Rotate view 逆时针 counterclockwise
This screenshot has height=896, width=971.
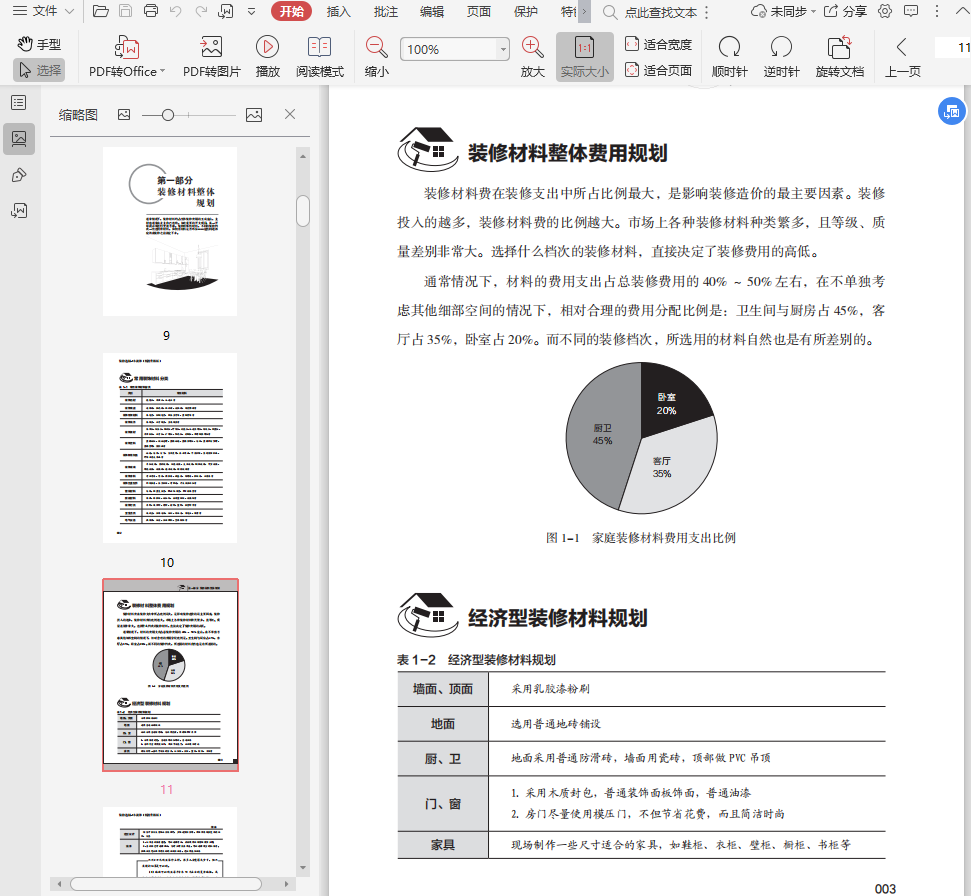point(782,57)
